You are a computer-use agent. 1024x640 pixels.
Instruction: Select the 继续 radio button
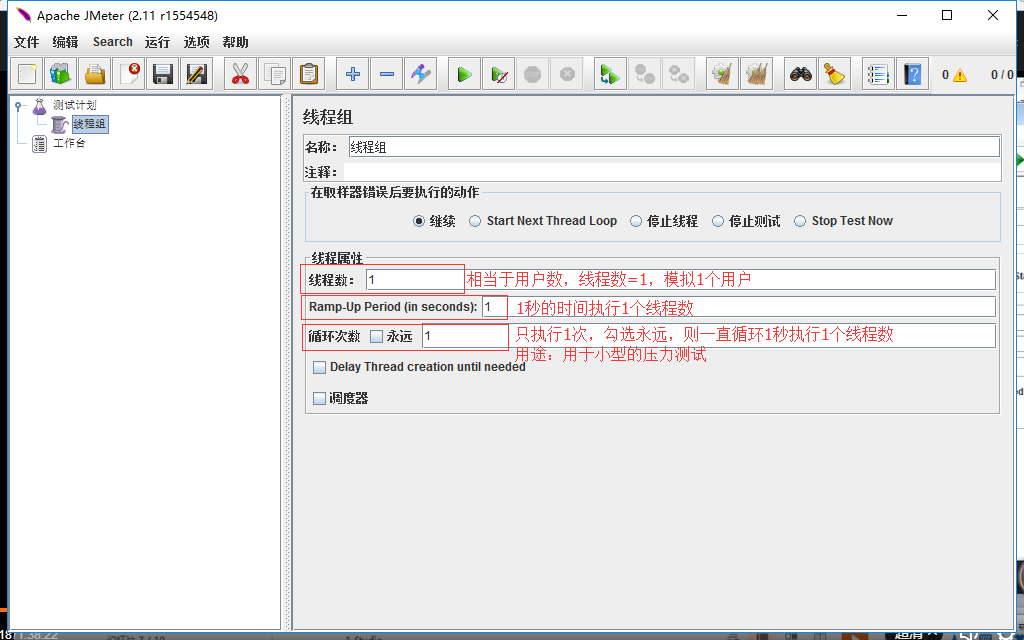pyautogui.click(x=419, y=221)
